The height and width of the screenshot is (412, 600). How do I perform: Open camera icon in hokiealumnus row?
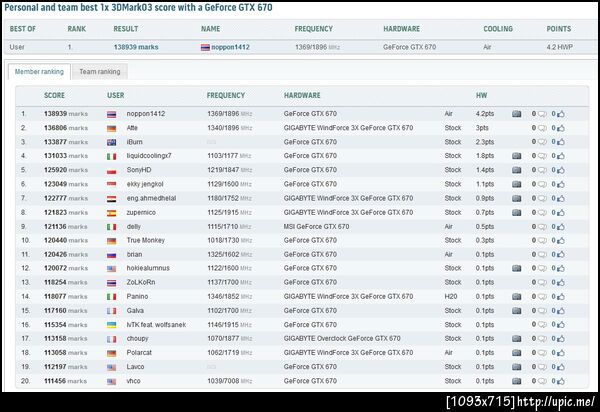[x=516, y=268]
